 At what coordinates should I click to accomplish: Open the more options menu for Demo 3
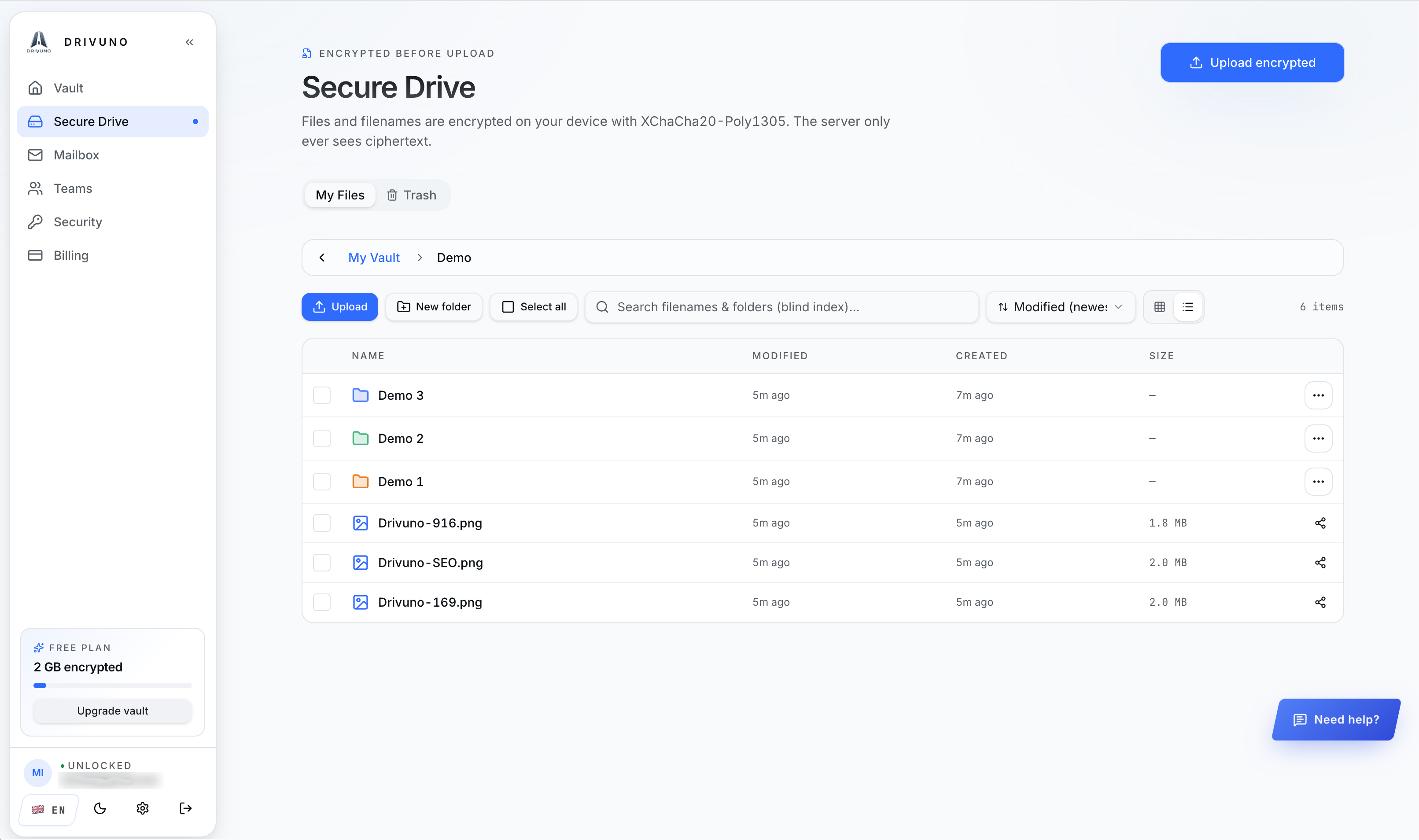pyautogui.click(x=1318, y=395)
